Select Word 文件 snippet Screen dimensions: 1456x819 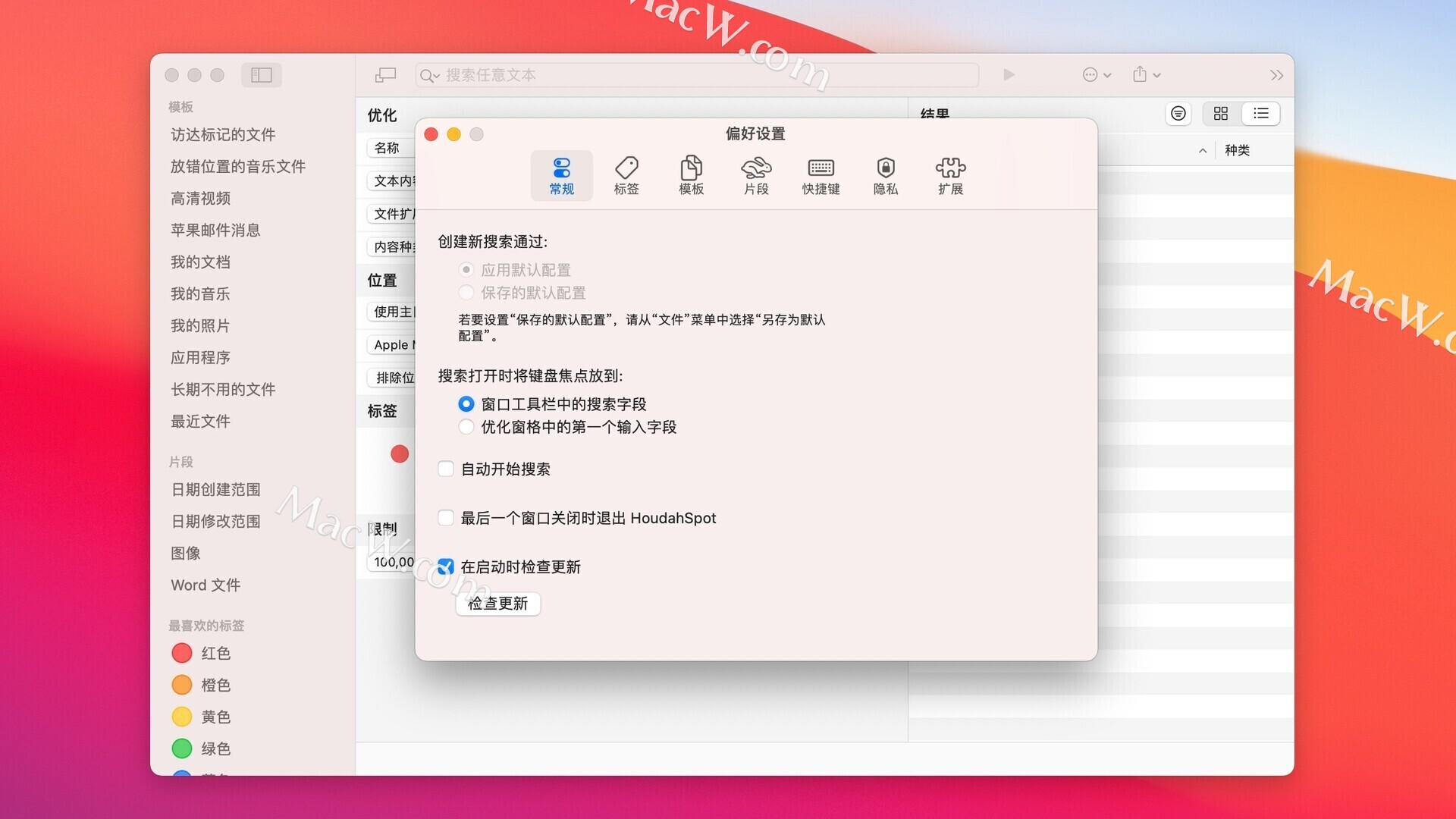[x=206, y=585]
